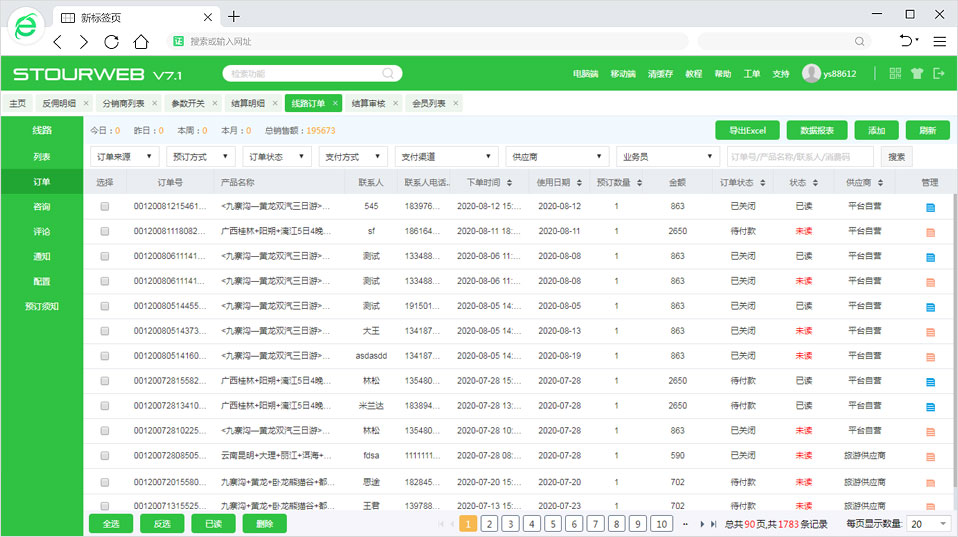Expand the 支付方式 dropdown
958x537 pixels.
coord(353,157)
